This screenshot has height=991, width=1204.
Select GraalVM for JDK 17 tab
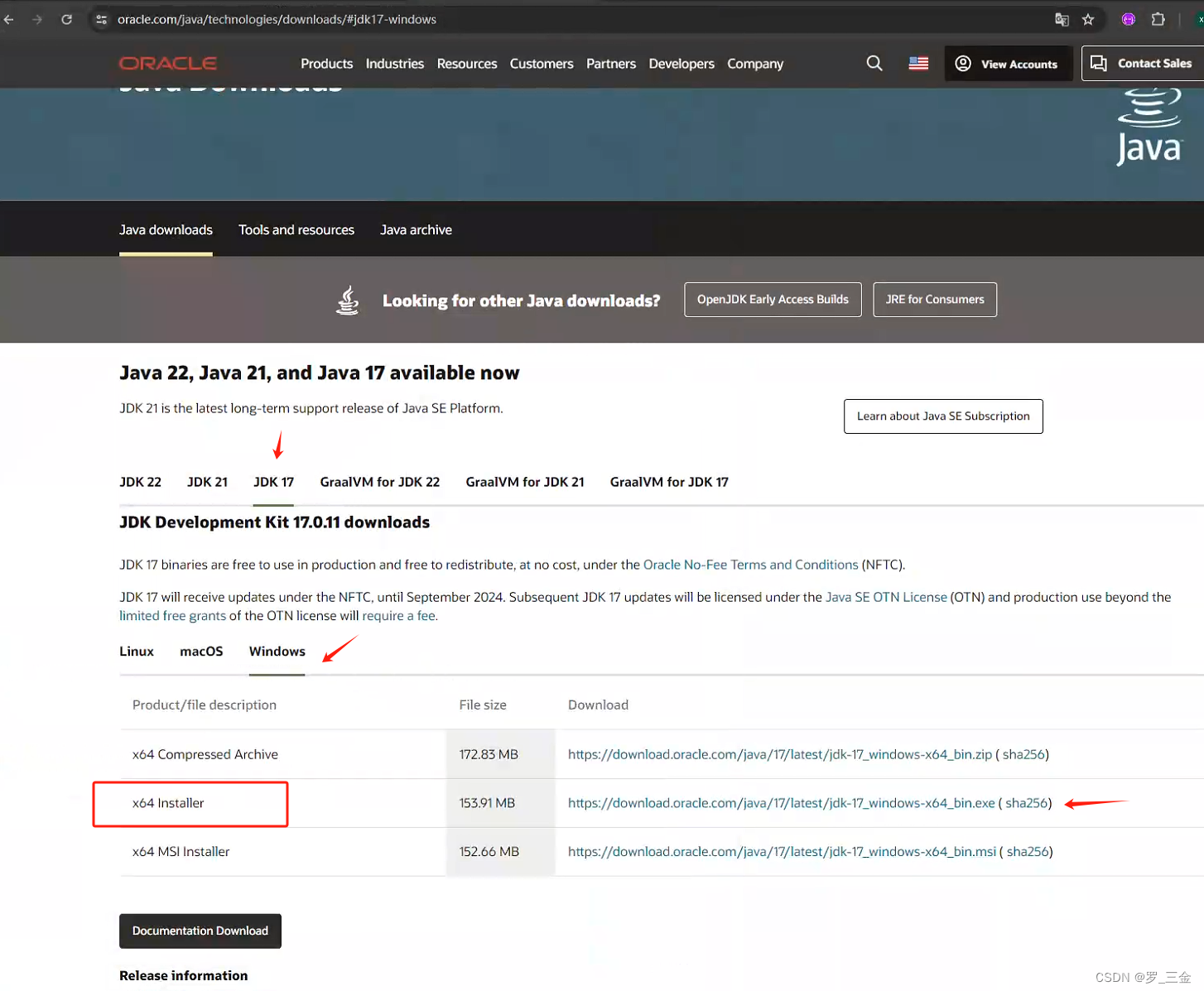[x=669, y=482]
